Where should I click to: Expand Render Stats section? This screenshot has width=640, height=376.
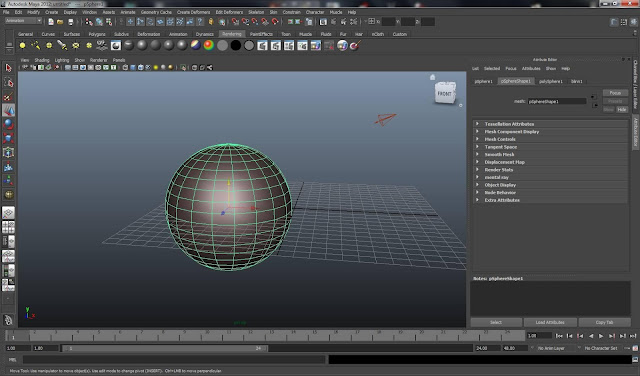pyautogui.click(x=551, y=170)
